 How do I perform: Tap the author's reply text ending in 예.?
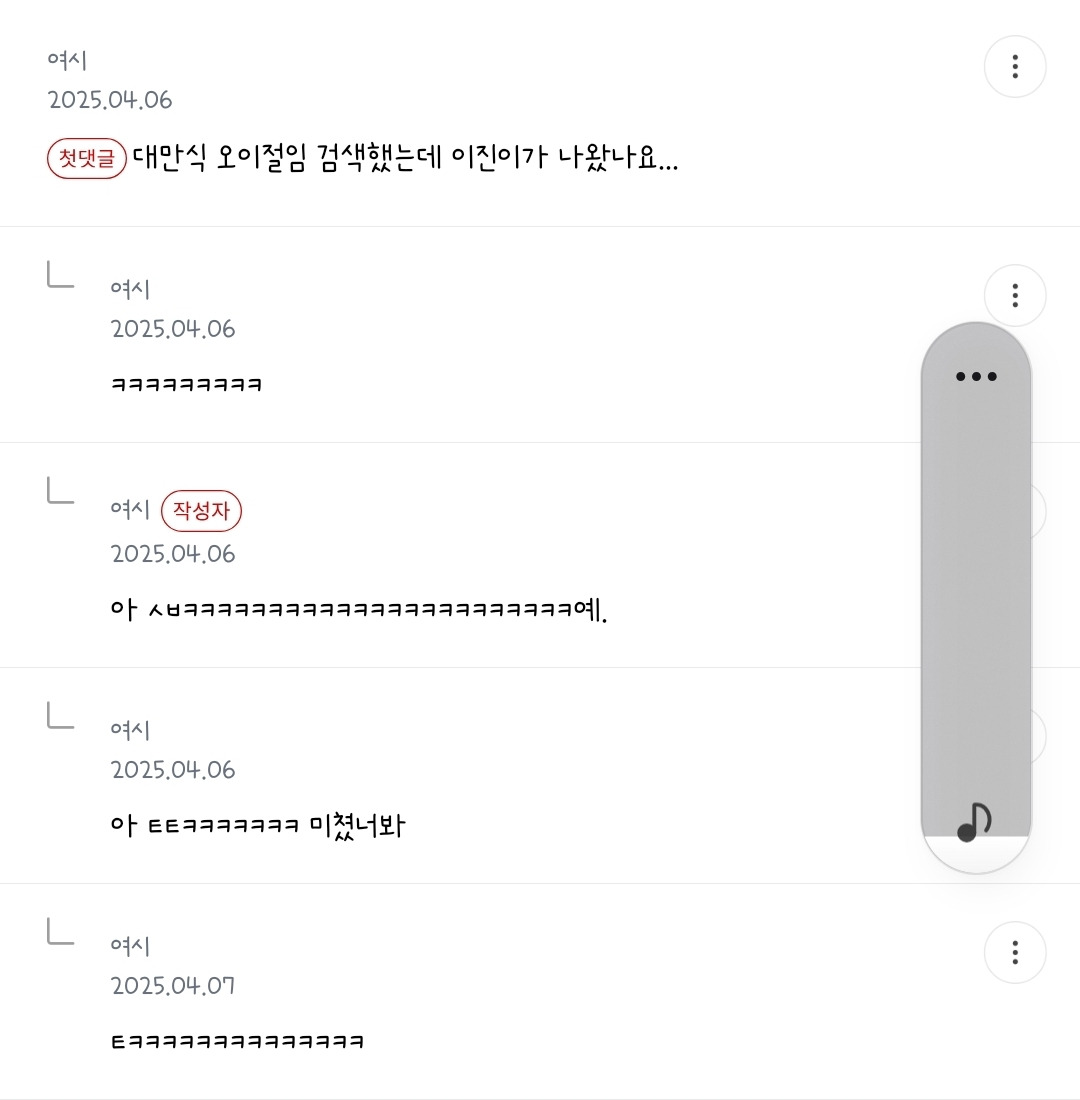tap(359, 609)
